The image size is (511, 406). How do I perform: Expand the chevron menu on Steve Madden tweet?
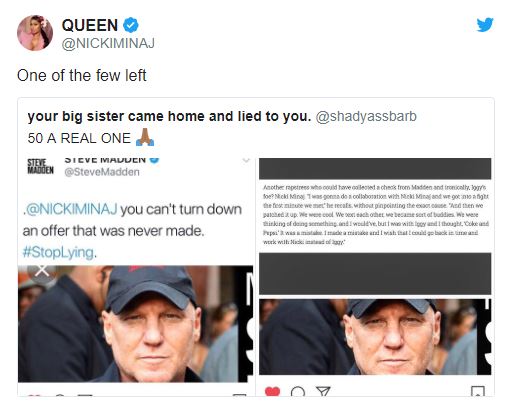246,160
